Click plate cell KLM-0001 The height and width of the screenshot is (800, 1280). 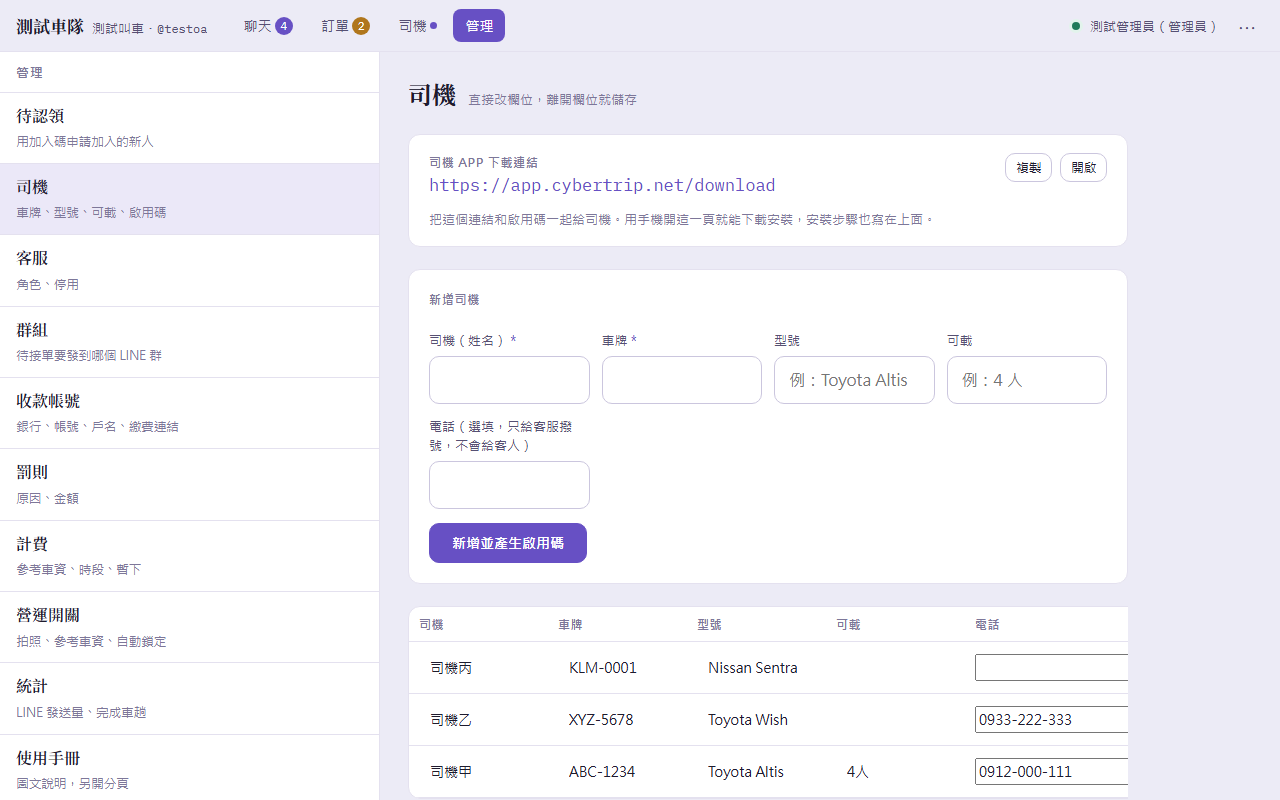(603, 668)
